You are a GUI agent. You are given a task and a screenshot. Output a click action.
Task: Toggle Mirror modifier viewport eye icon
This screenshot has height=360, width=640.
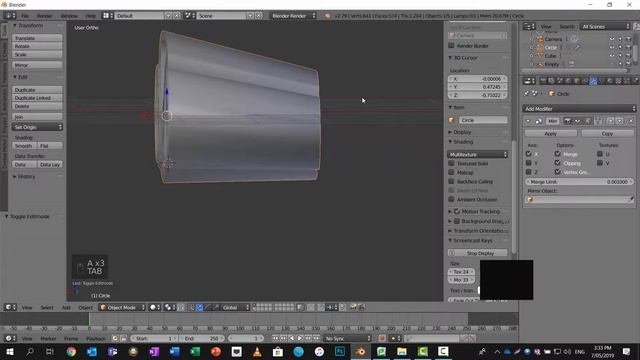(x=577, y=121)
